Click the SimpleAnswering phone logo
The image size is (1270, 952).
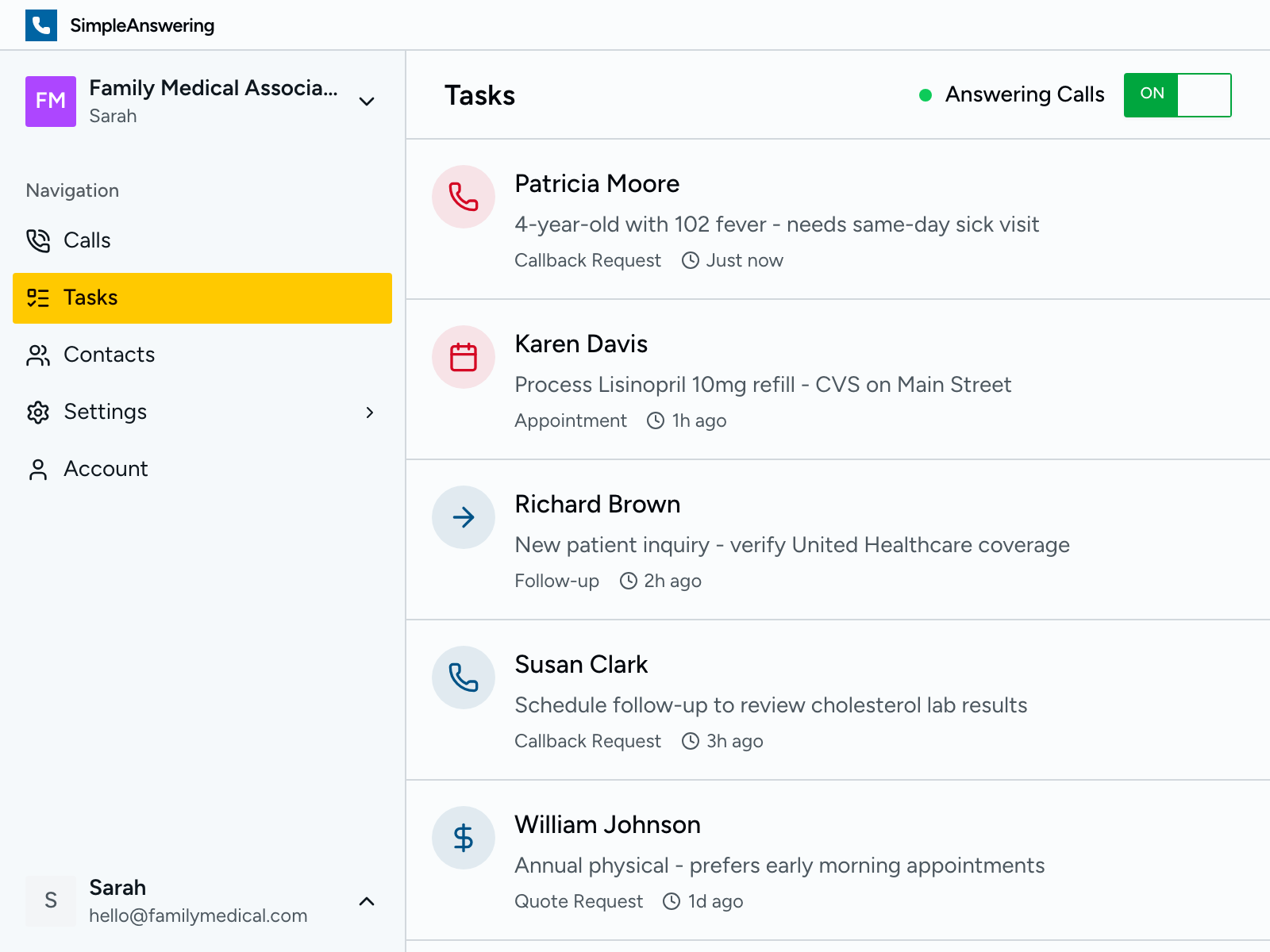[x=40, y=25]
